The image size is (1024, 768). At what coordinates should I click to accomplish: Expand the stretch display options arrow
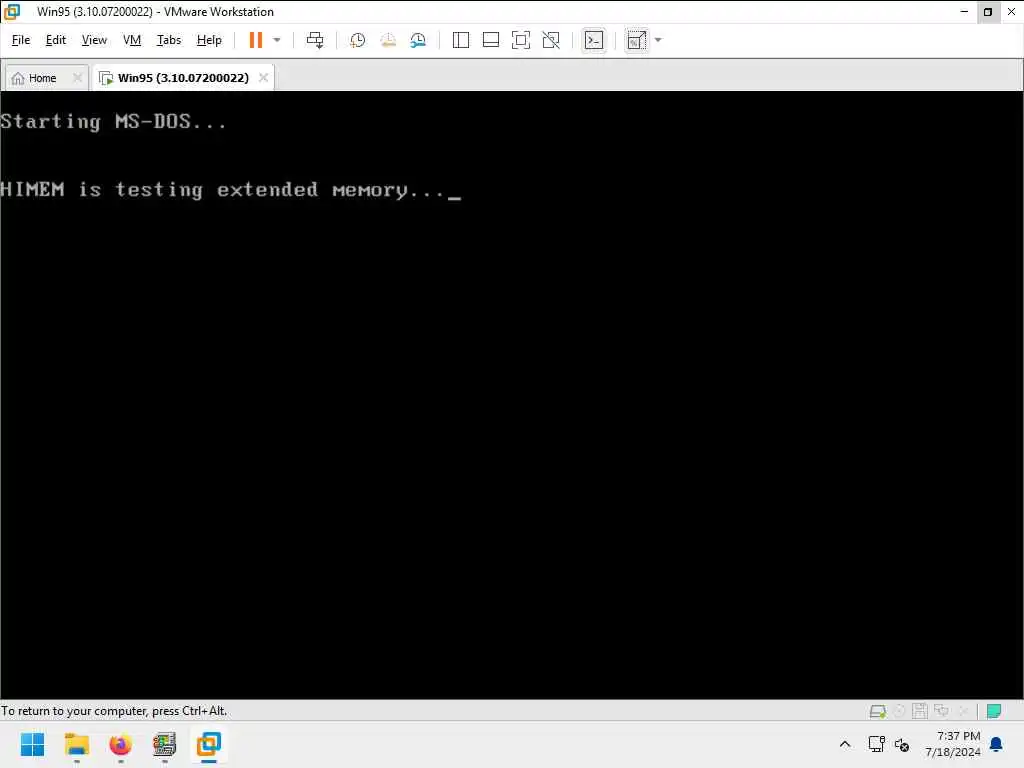(x=658, y=40)
